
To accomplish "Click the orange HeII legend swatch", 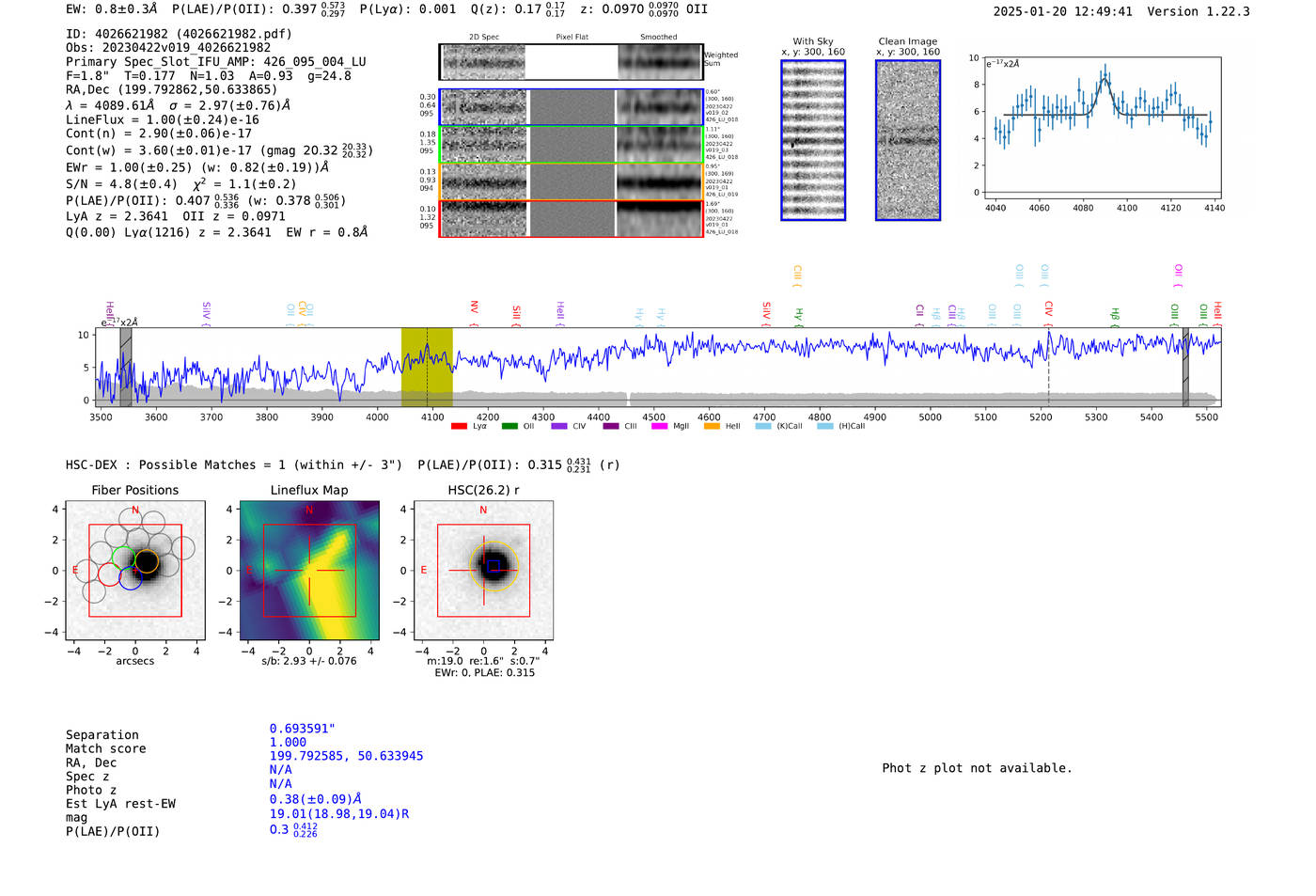I will tap(712, 427).
